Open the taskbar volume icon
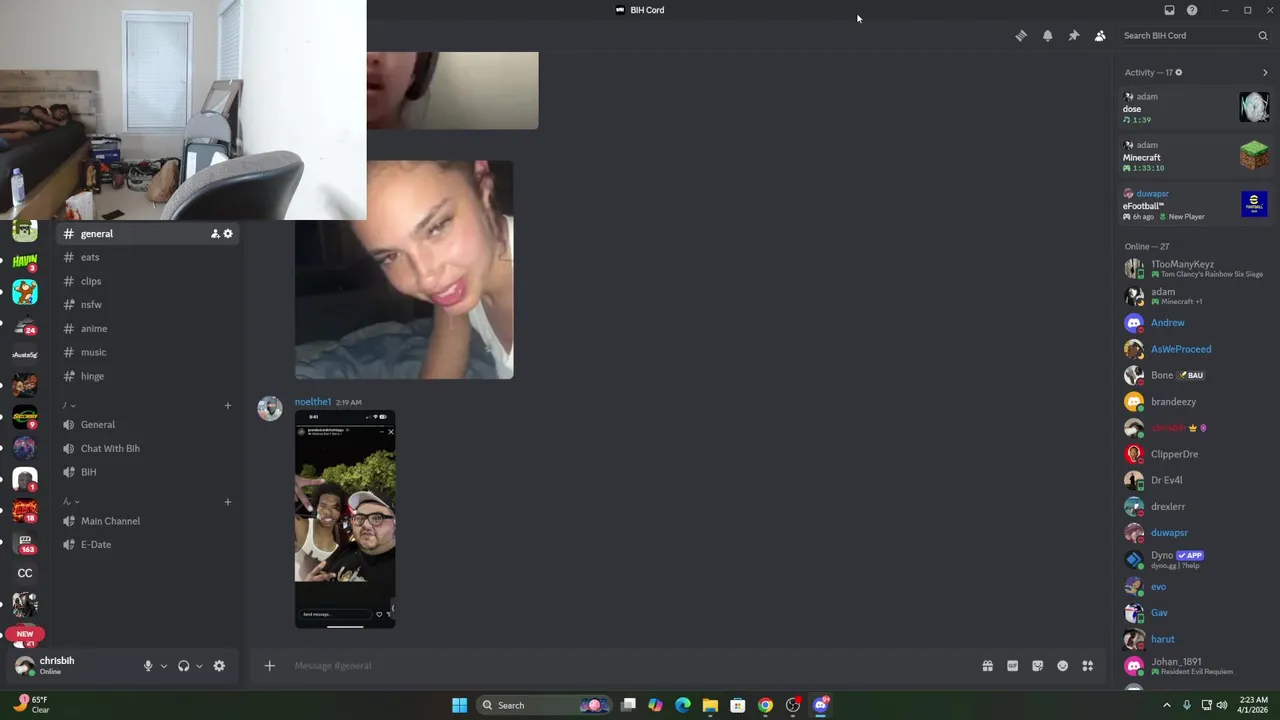 [x=1222, y=705]
